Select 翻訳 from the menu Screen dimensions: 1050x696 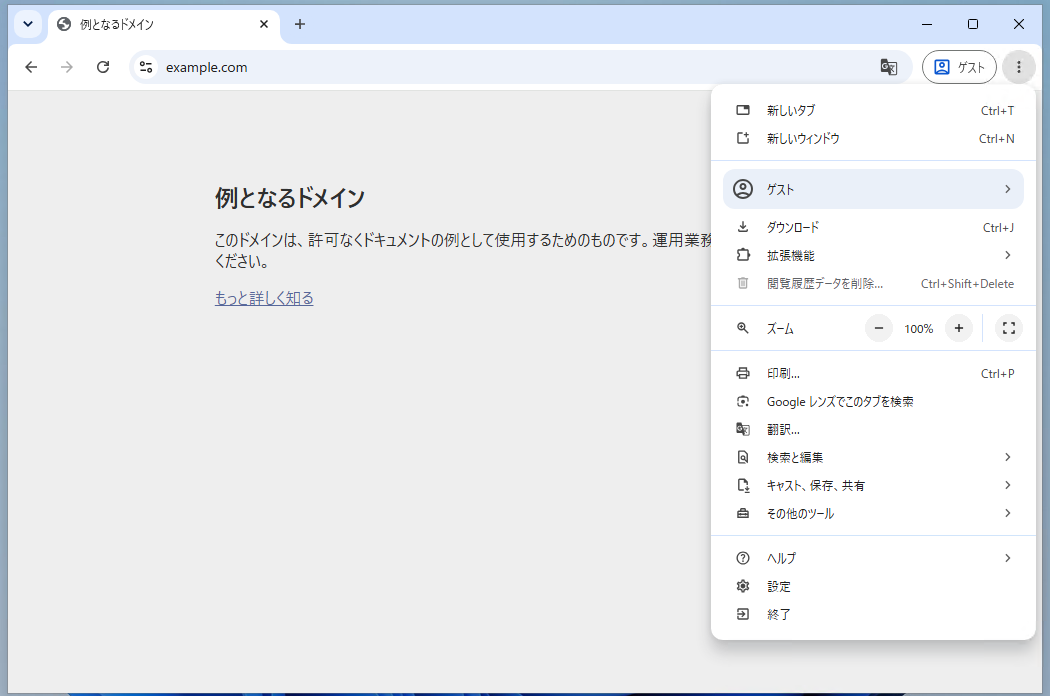coord(873,429)
